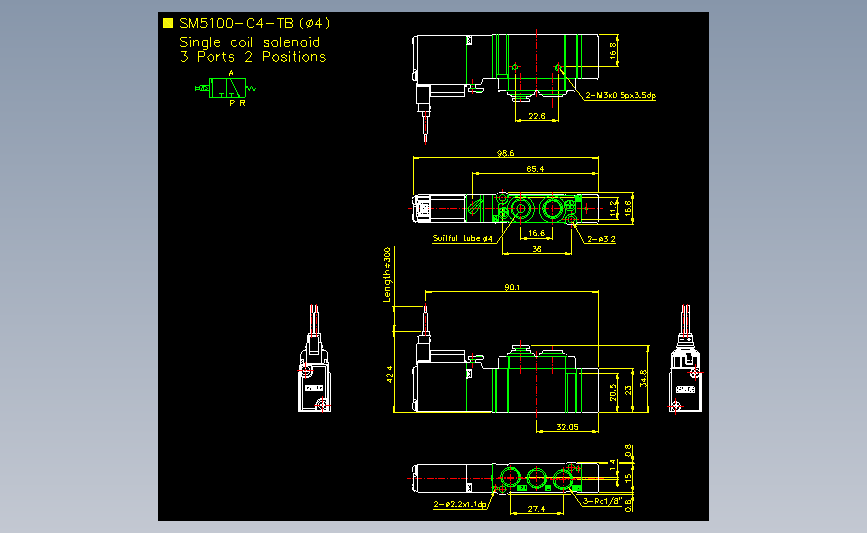The height and width of the screenshot is (533, 867).
Task: Select the 42.4 vertical dimension
Action: [389, 374]
